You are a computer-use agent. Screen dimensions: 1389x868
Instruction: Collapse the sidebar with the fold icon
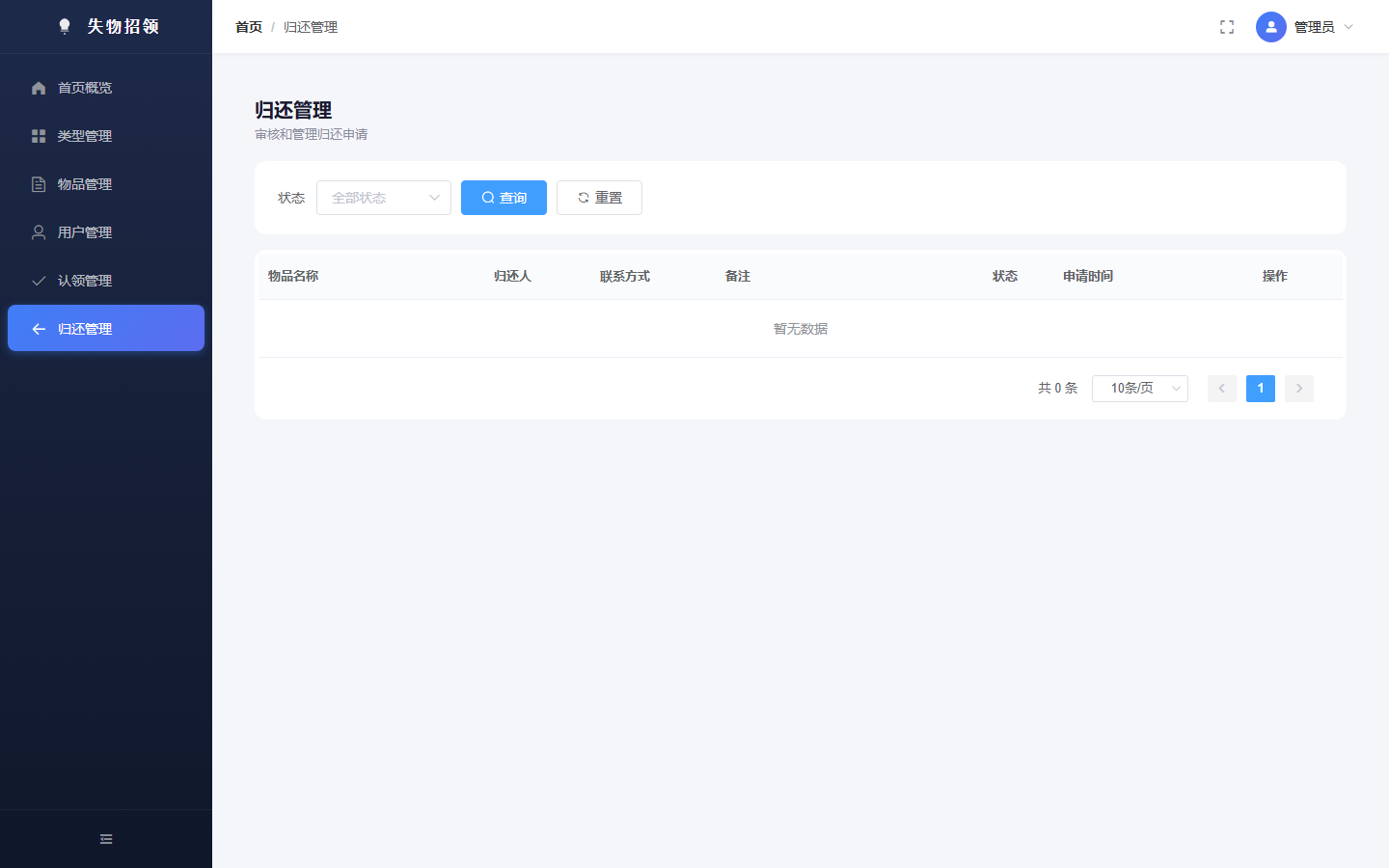pos(106,839)
